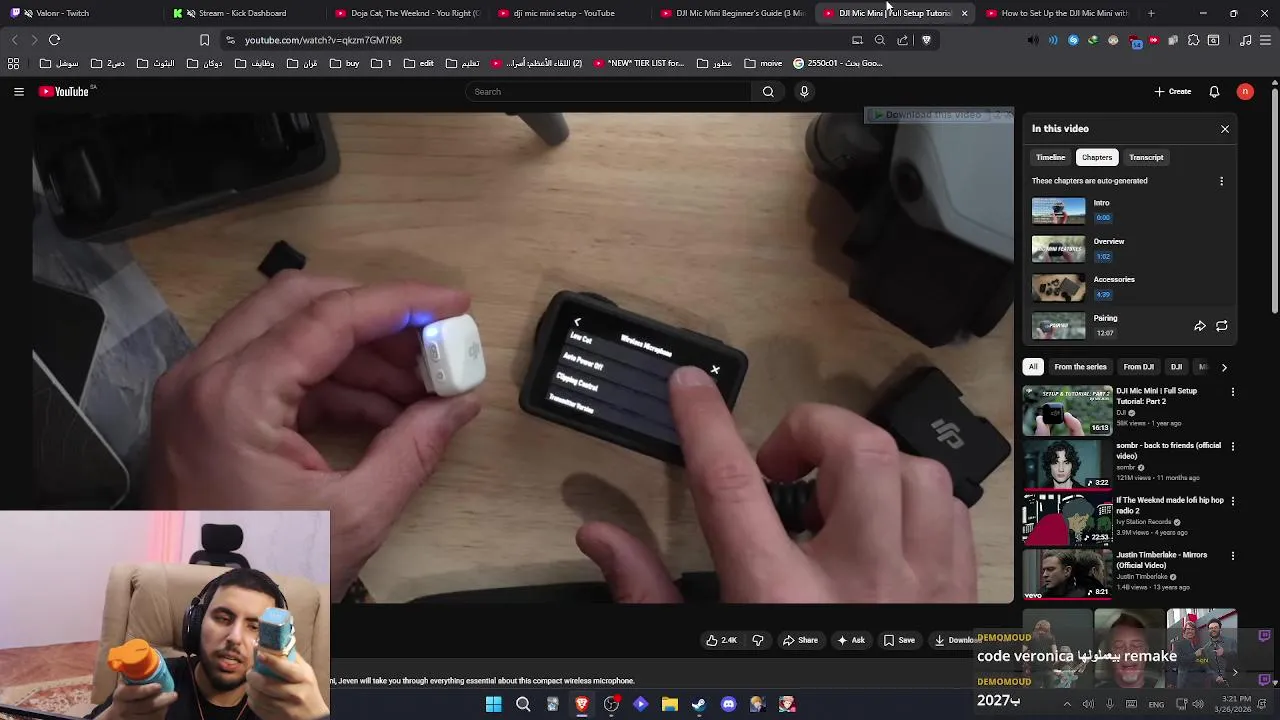Start voice search with the microphone icon
The image size is (1280, 720).
point(804,91)
